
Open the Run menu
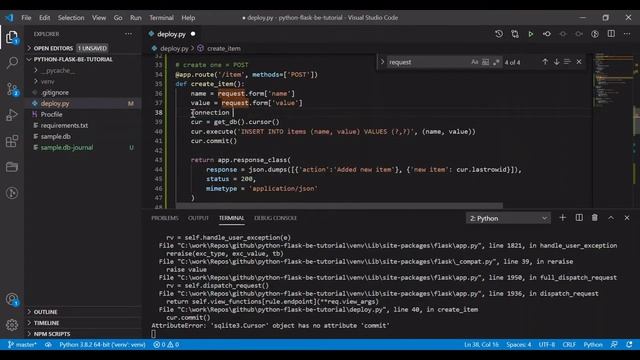tap(136, 18)
